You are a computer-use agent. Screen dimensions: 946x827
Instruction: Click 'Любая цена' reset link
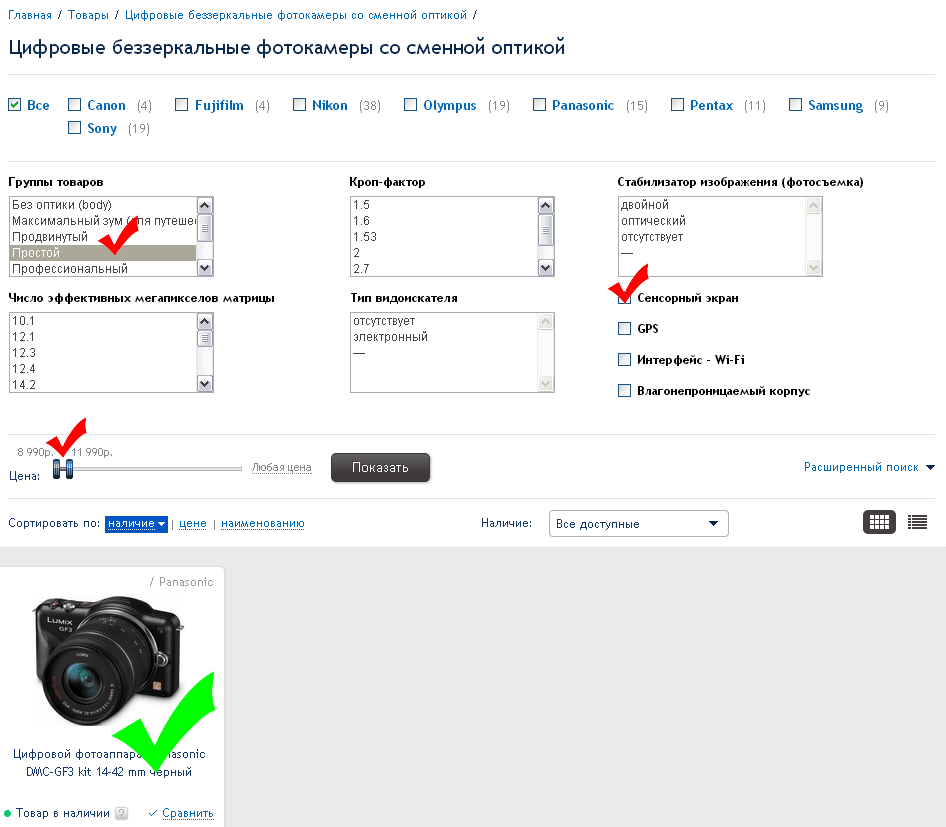click(281, 467)
